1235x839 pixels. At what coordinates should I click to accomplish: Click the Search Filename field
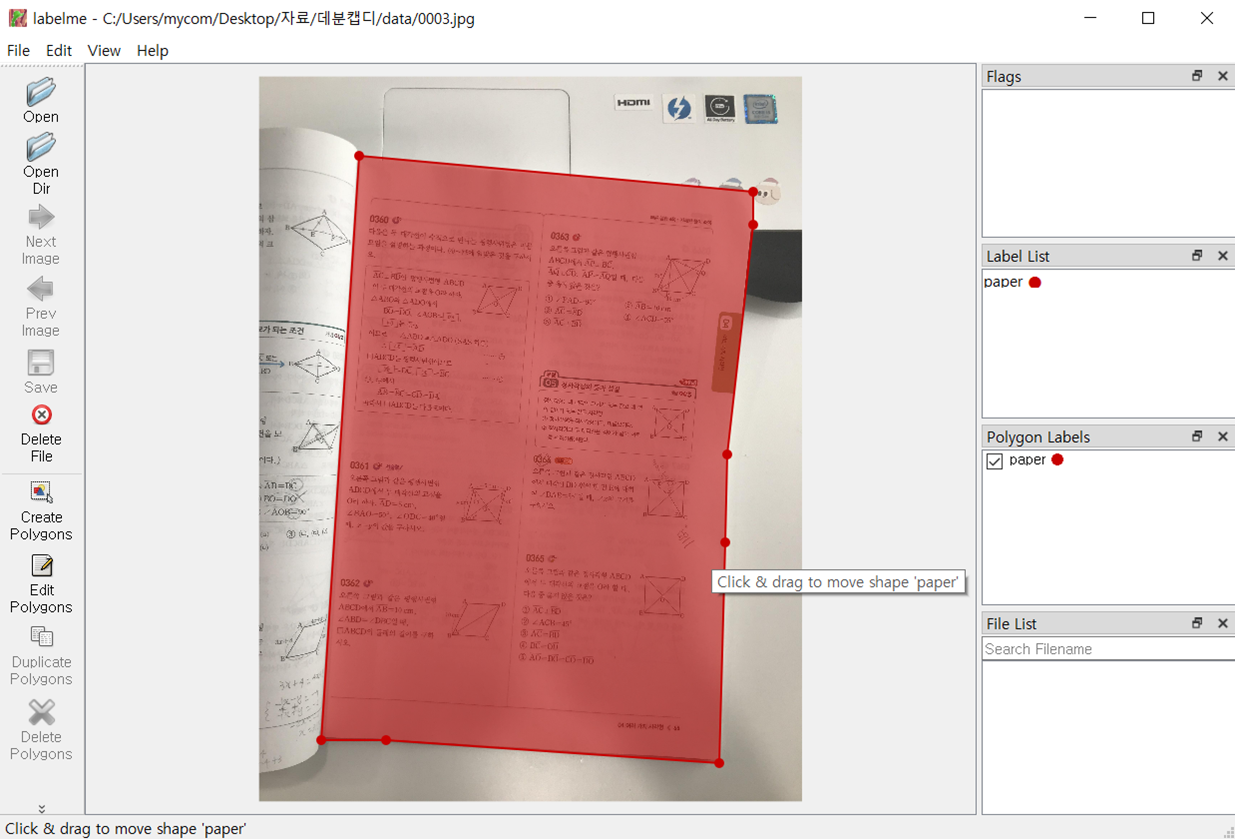[1108, 649]
